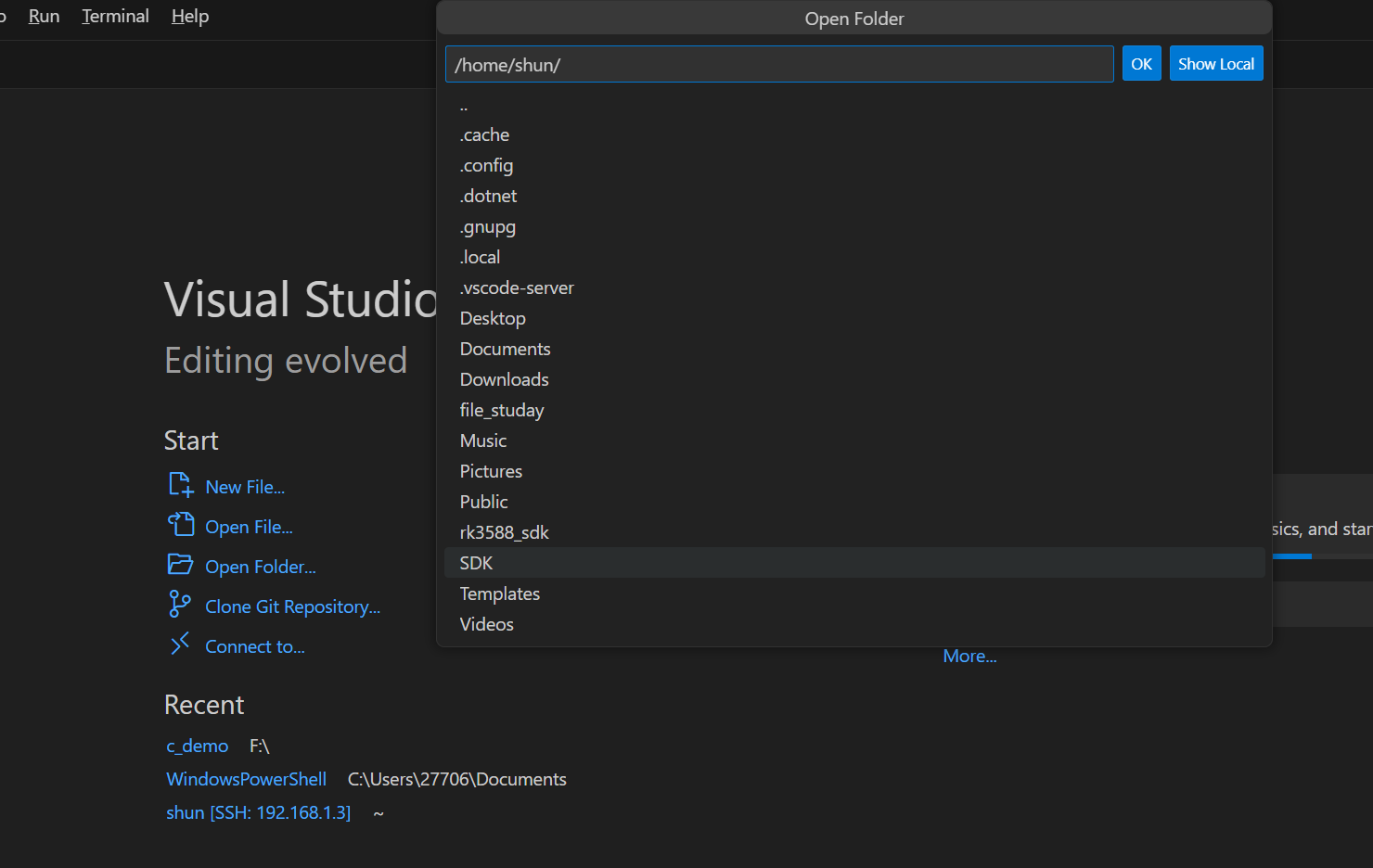Select the Desktop folder
This screenshot has height=868, width=1373.
[x=854, y=318]
